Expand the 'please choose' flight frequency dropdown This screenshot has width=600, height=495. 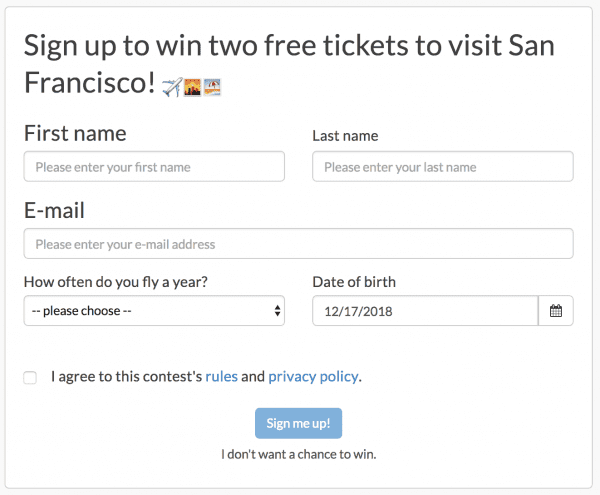coord(154,311)
